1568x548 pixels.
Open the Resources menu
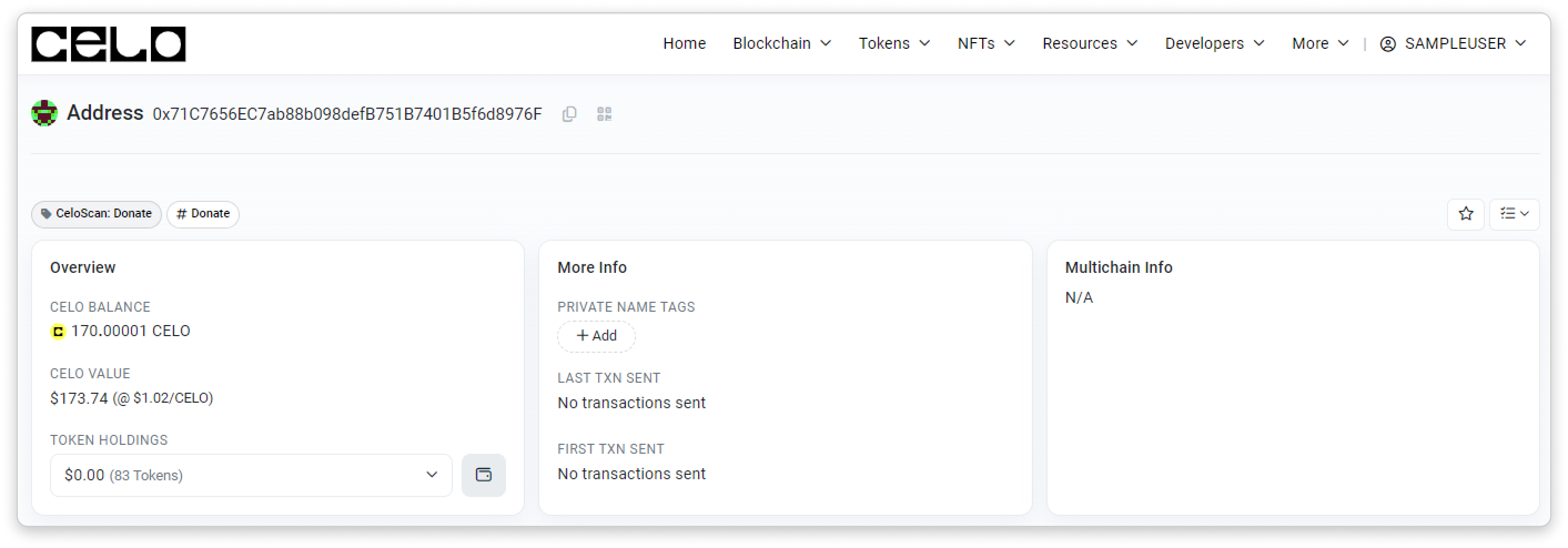tap(1090, 44)
